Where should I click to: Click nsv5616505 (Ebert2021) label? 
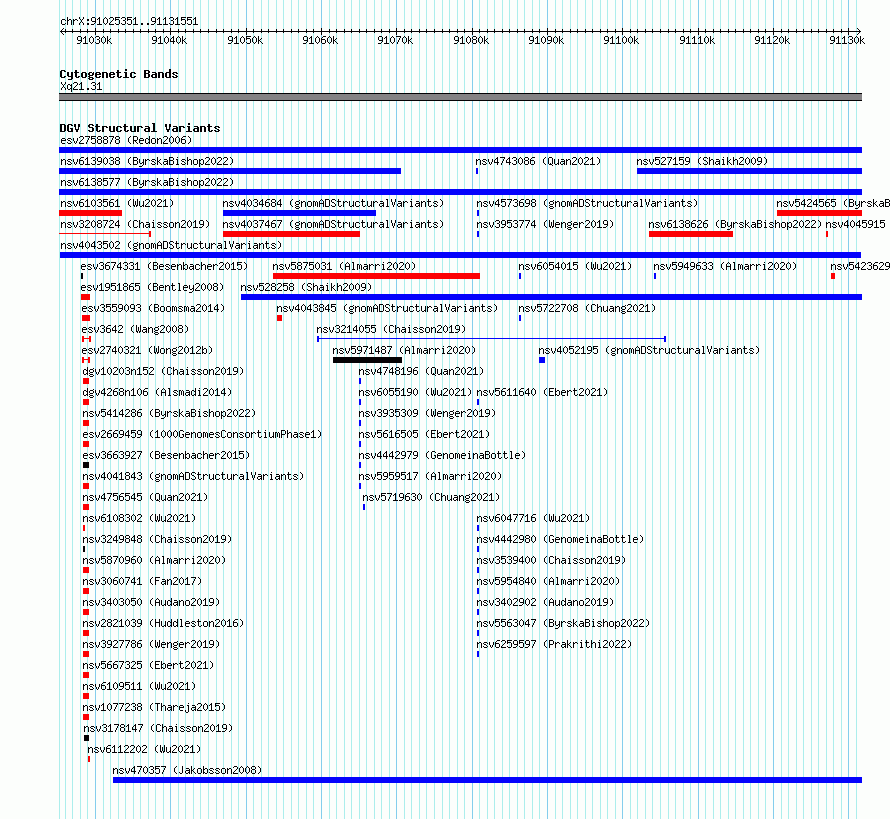point(424,434)
